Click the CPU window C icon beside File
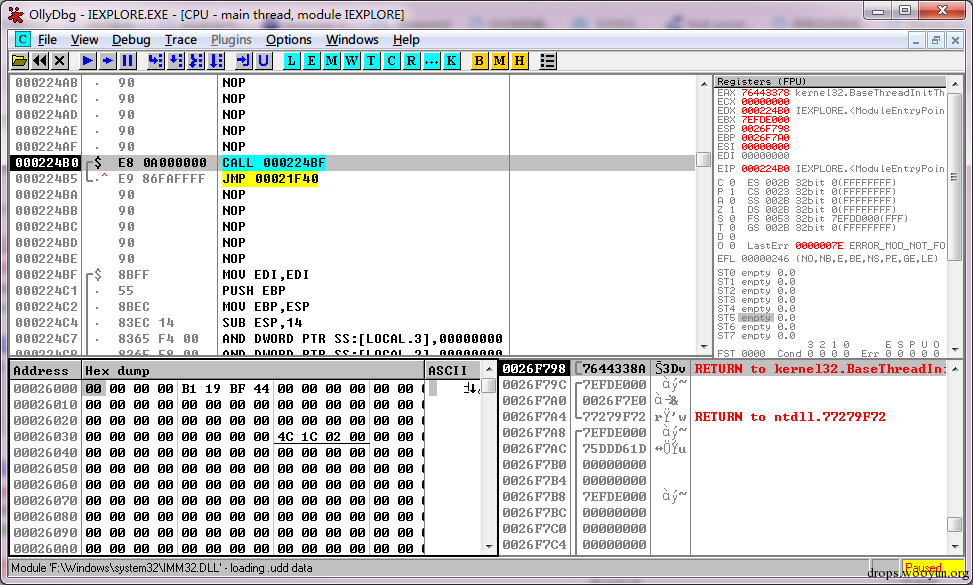Screen dimensions: 973x585 click(22, 39)
